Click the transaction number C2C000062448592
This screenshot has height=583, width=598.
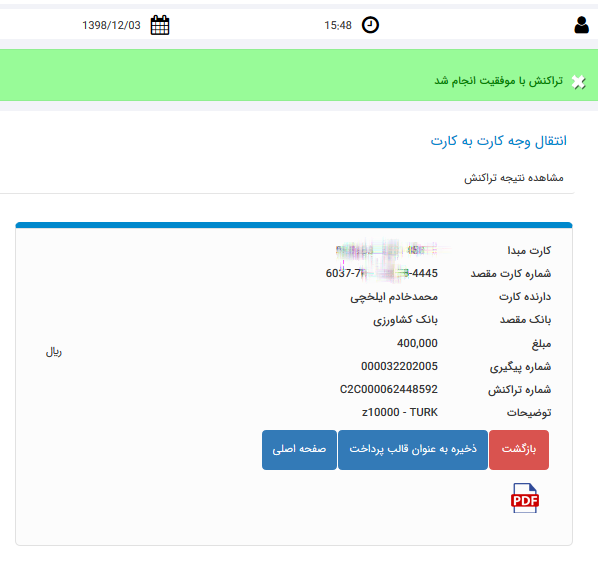pos(389,389)
